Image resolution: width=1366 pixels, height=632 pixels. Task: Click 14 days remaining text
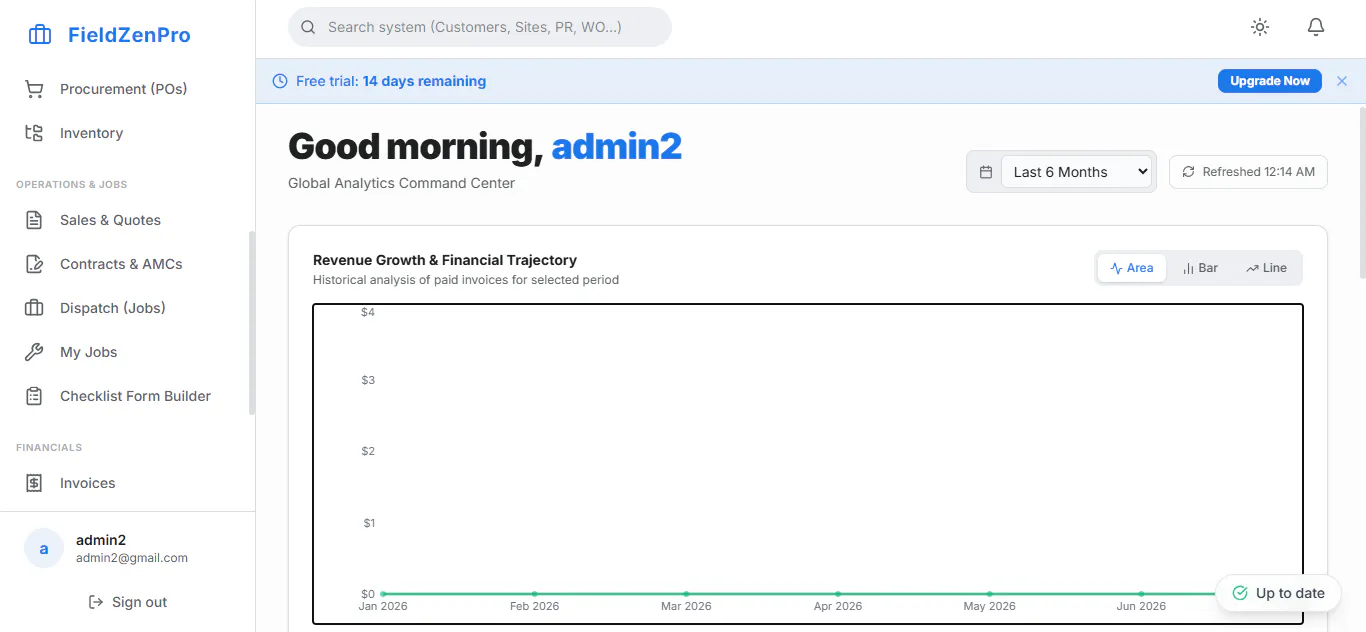(424, 81)
